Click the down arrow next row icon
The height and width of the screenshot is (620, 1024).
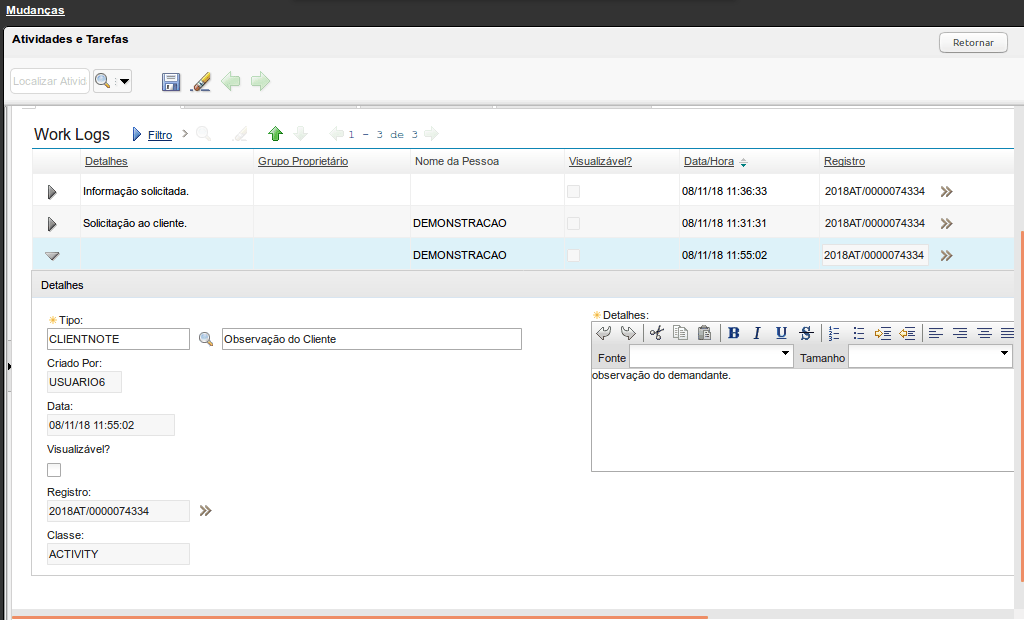tap(300, 134)
